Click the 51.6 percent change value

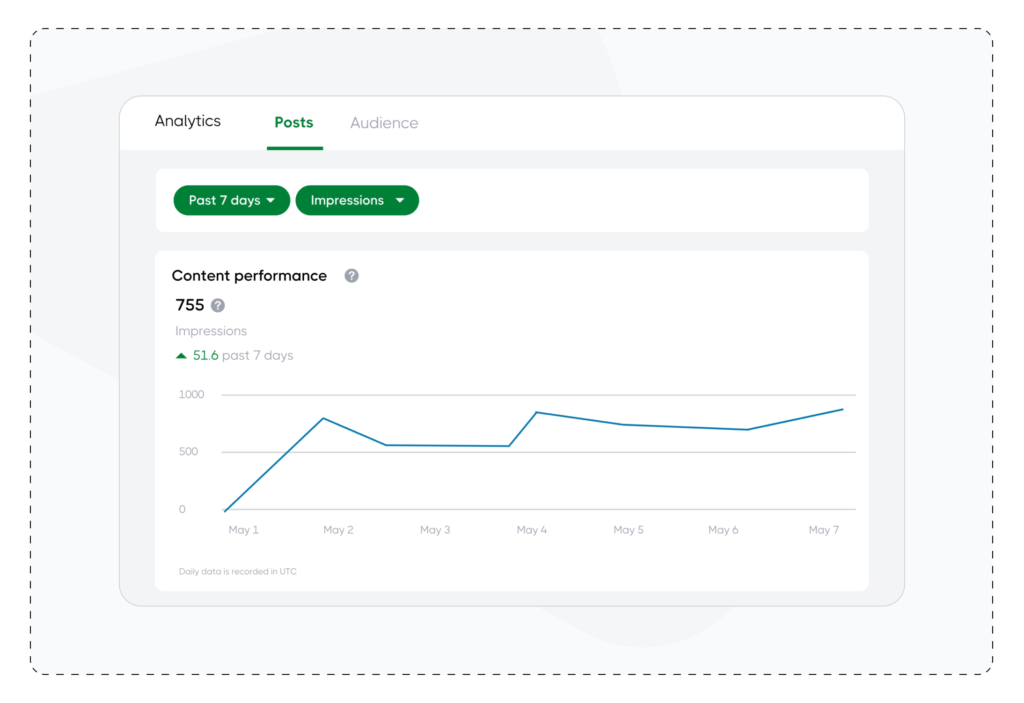coord(205,355)
